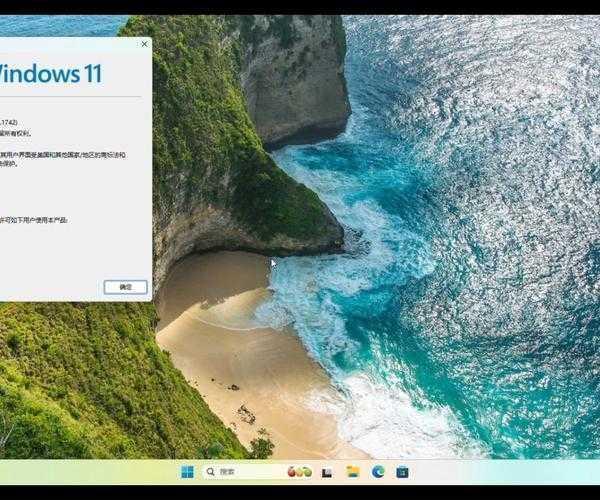Open Microsoft Store from the taskbar

point(402,472)
